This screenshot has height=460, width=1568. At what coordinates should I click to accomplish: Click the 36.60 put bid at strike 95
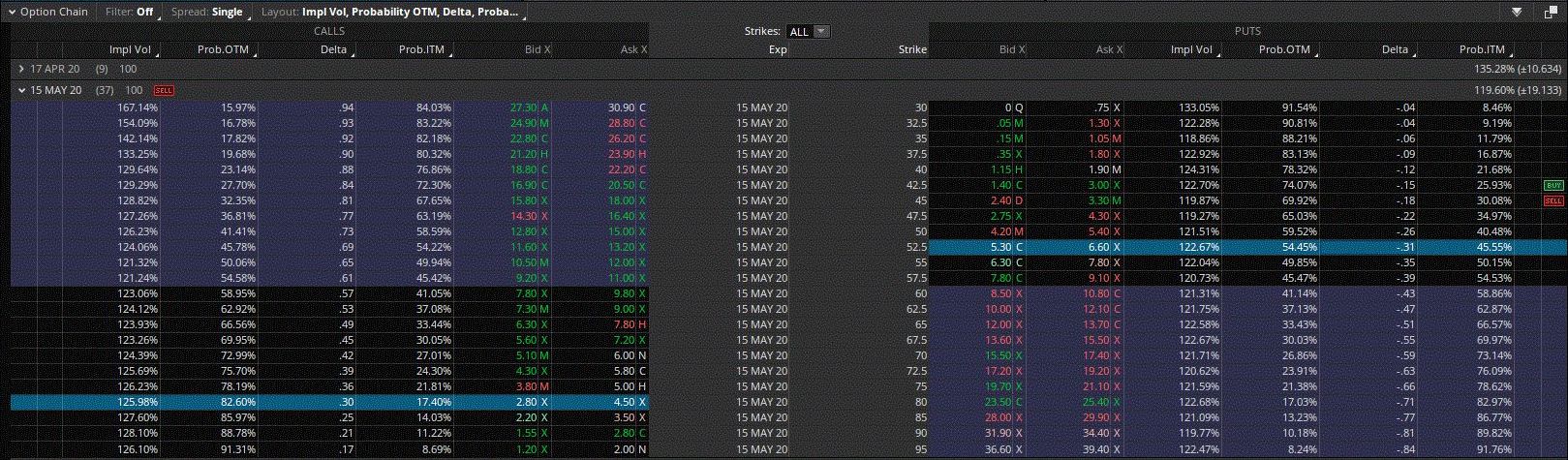point(998,448)
